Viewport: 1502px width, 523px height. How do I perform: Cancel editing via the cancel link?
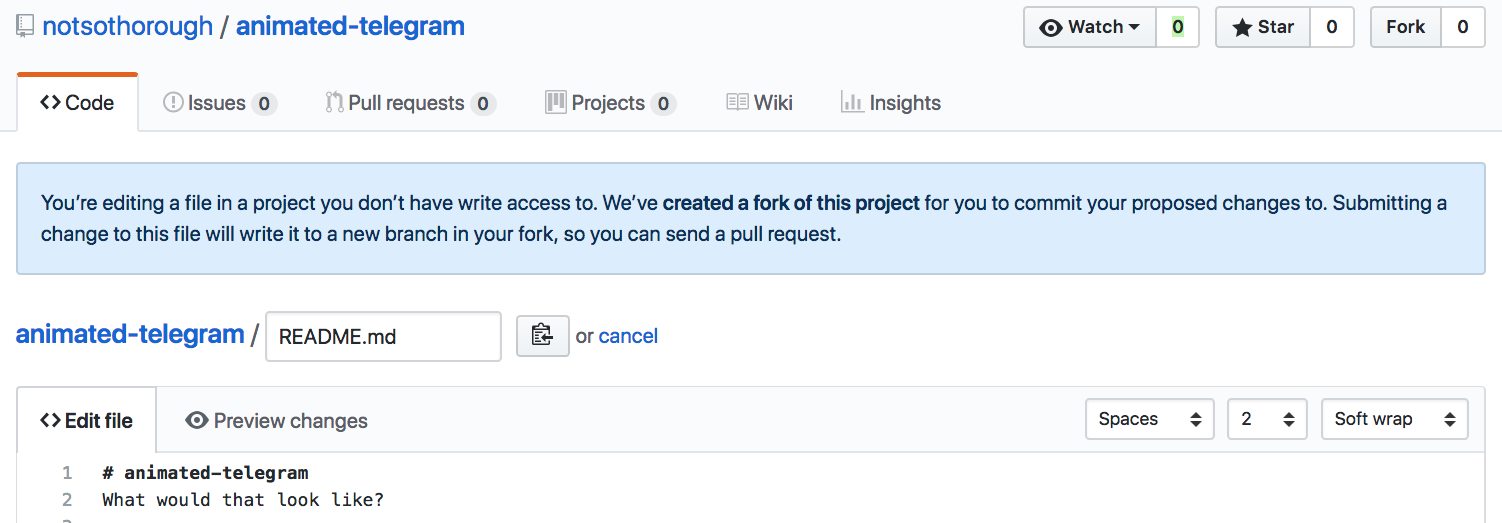click(x=628, y=336)
